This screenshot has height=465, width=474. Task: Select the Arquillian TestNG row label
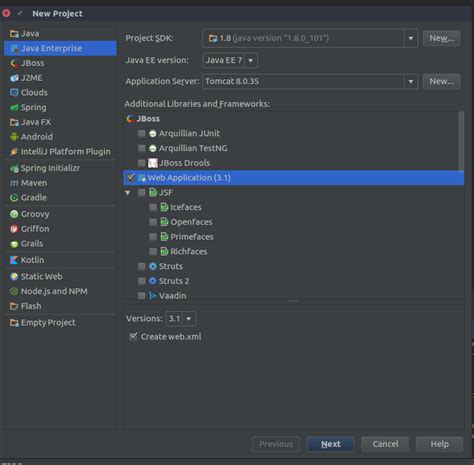tap(193, 148)
